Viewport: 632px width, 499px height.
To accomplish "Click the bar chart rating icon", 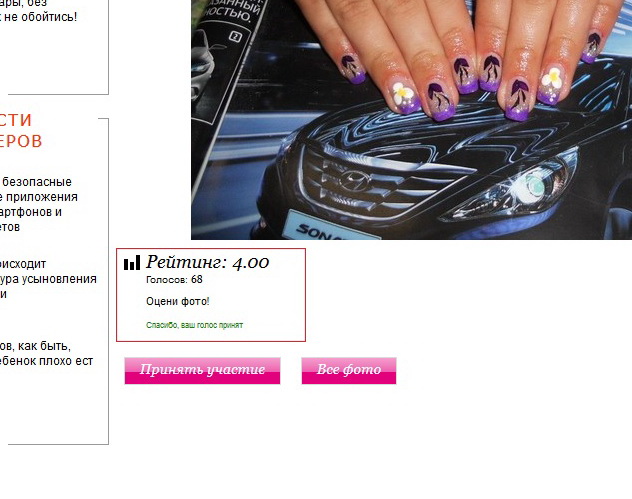I will (x=132, y=262).
